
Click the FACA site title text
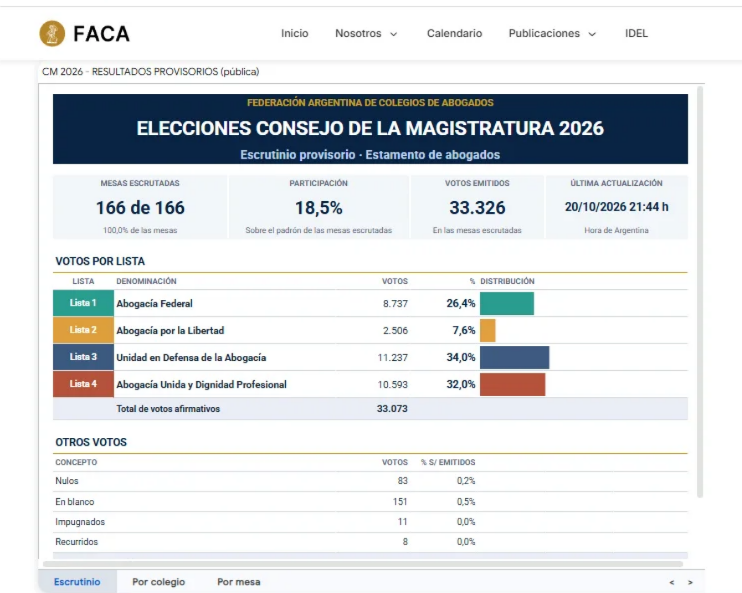tap(101, 34)
